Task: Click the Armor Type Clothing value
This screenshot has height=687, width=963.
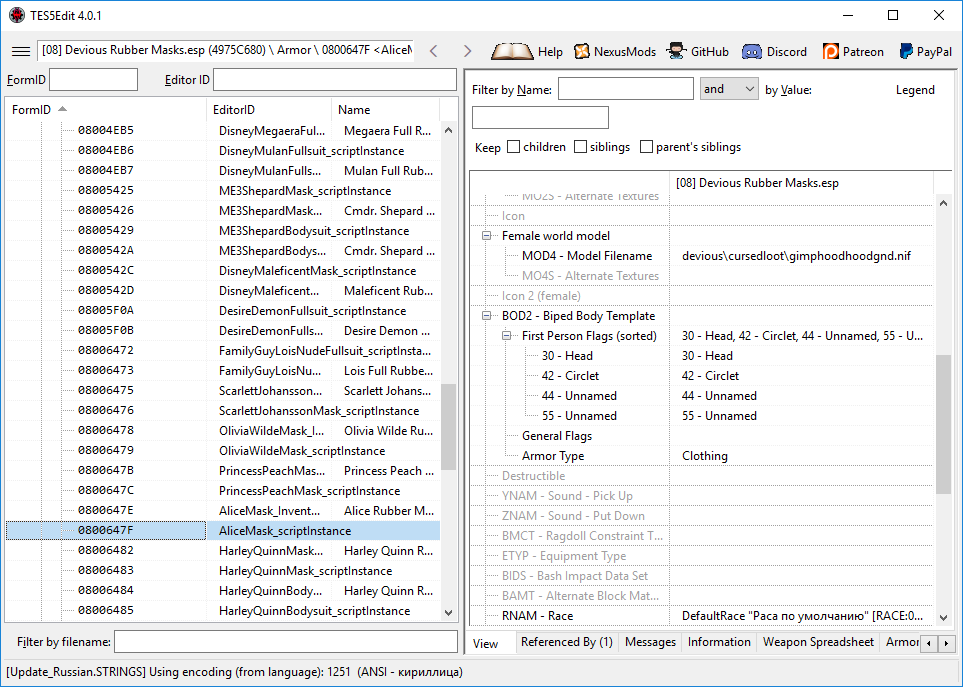Action: tap(705, 456)
